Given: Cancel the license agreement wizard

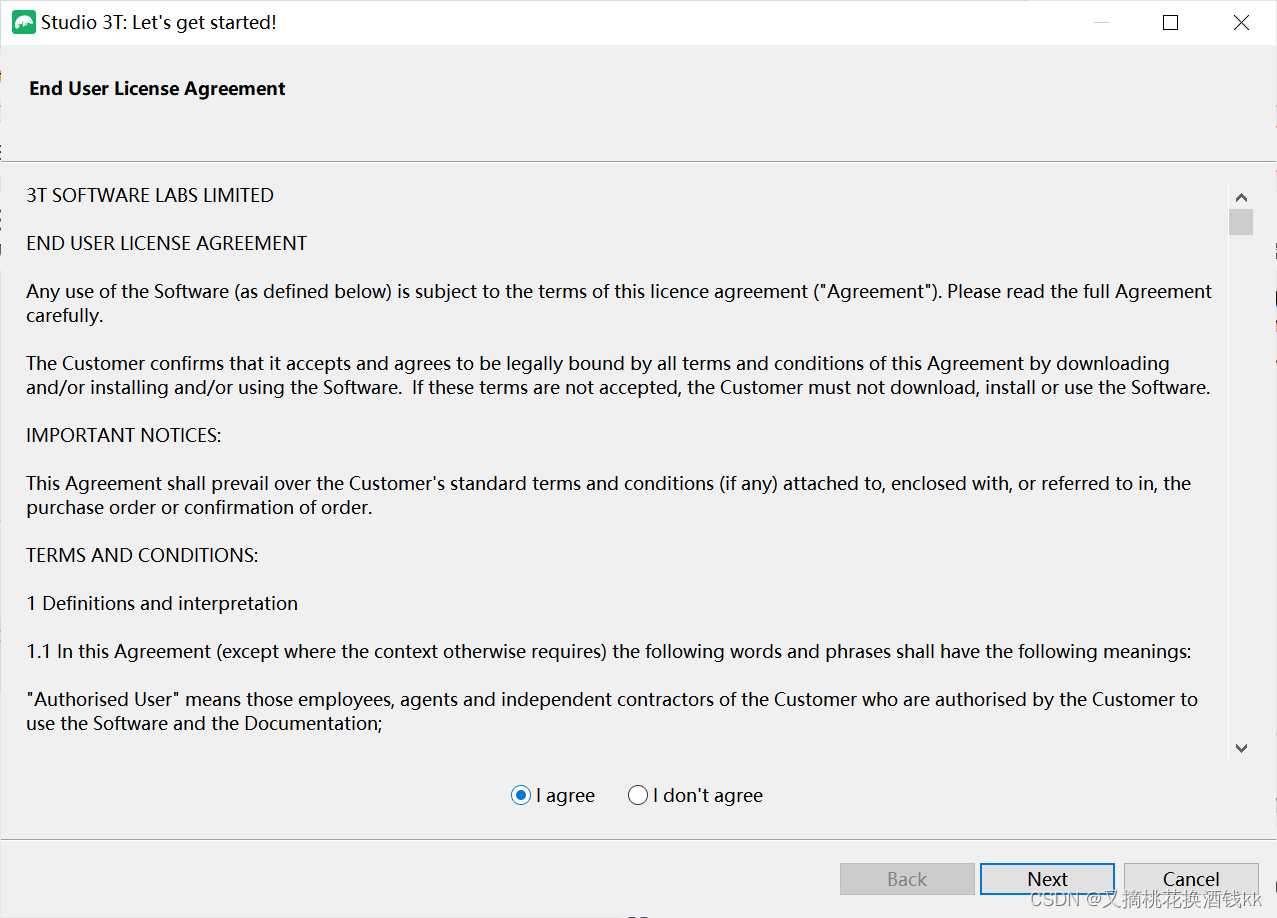Looking at the screenshot, I should point(1190,879).
